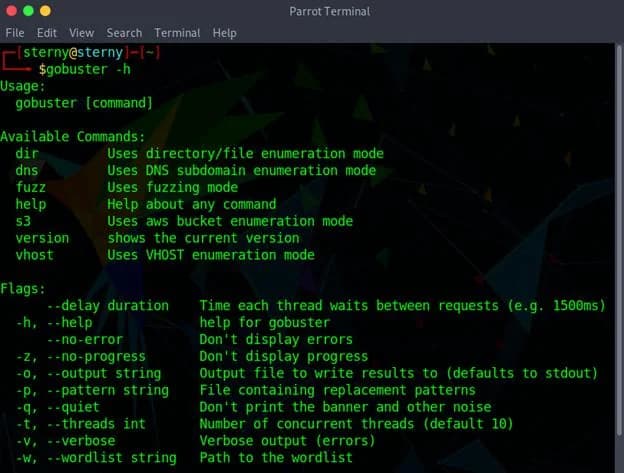This screenshot has height=473, width=624.
Task: Click 'Path to the wordlist' description
Action: click(x=276, y=458)
